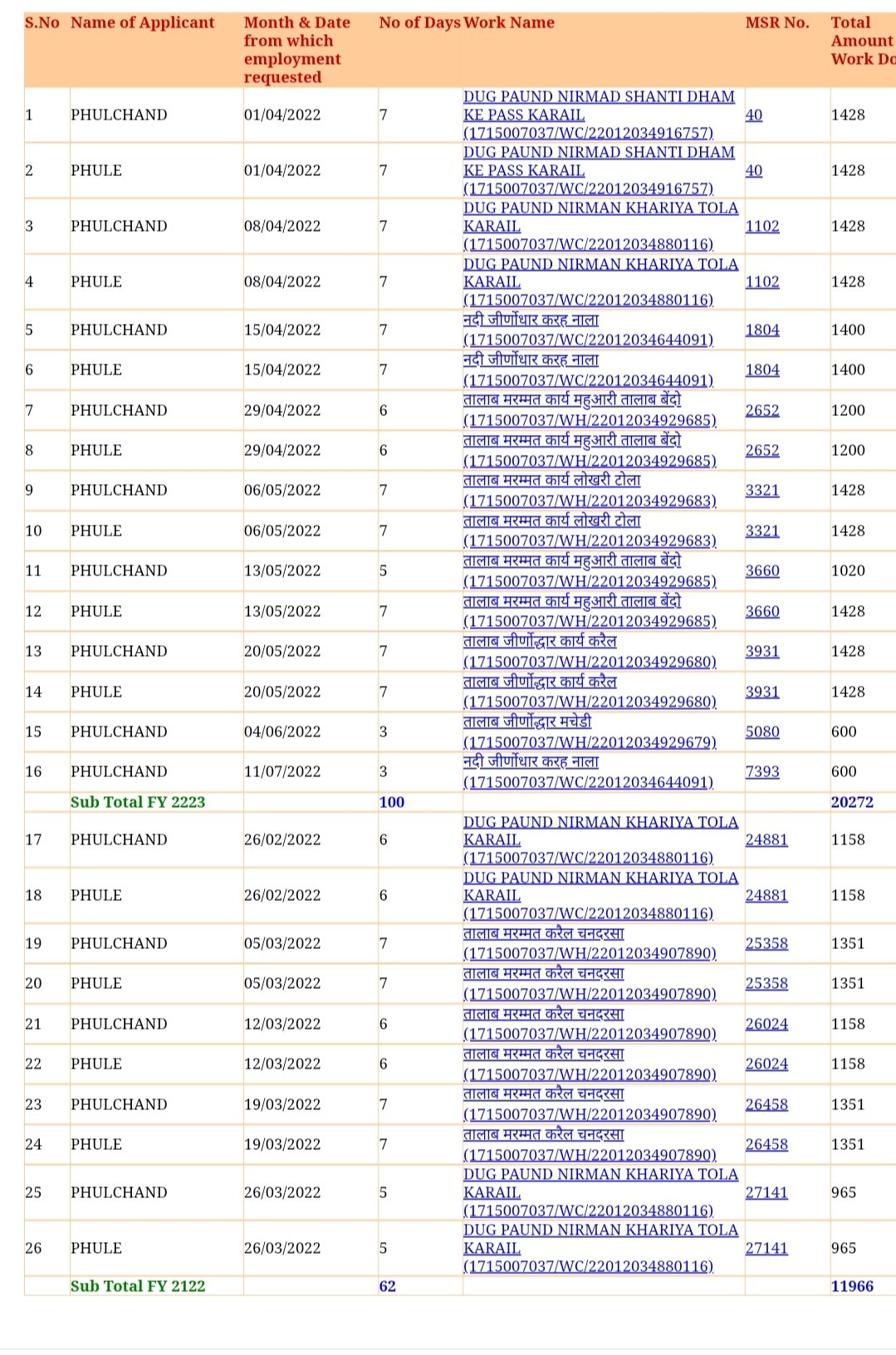896x1355 pixels.
Task: Open work name link for S.No 16
Action: [x=588, y=771]
